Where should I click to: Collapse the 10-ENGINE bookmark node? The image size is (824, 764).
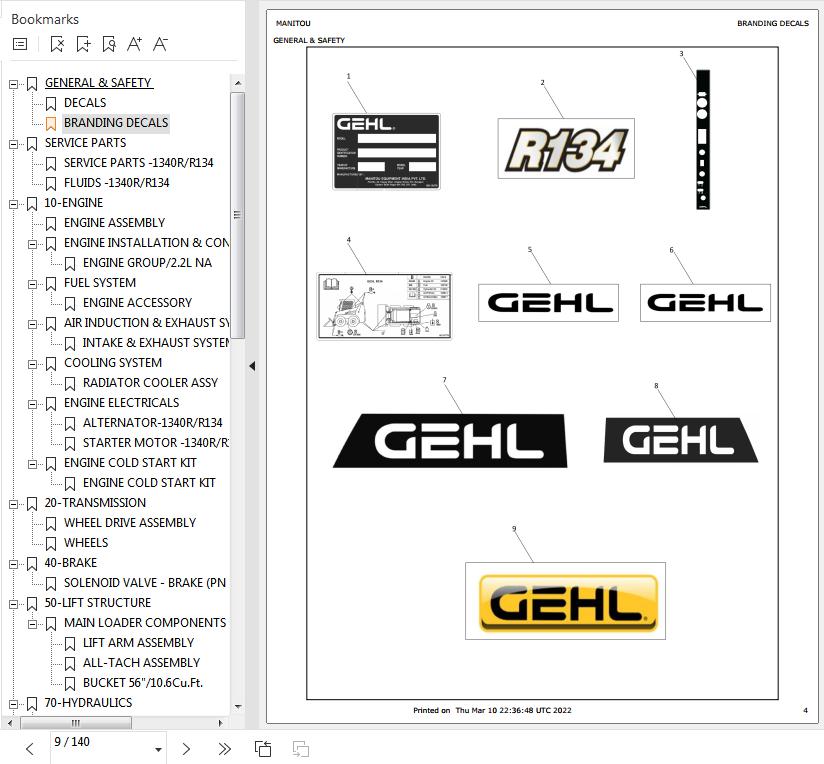tap(13, 204)
